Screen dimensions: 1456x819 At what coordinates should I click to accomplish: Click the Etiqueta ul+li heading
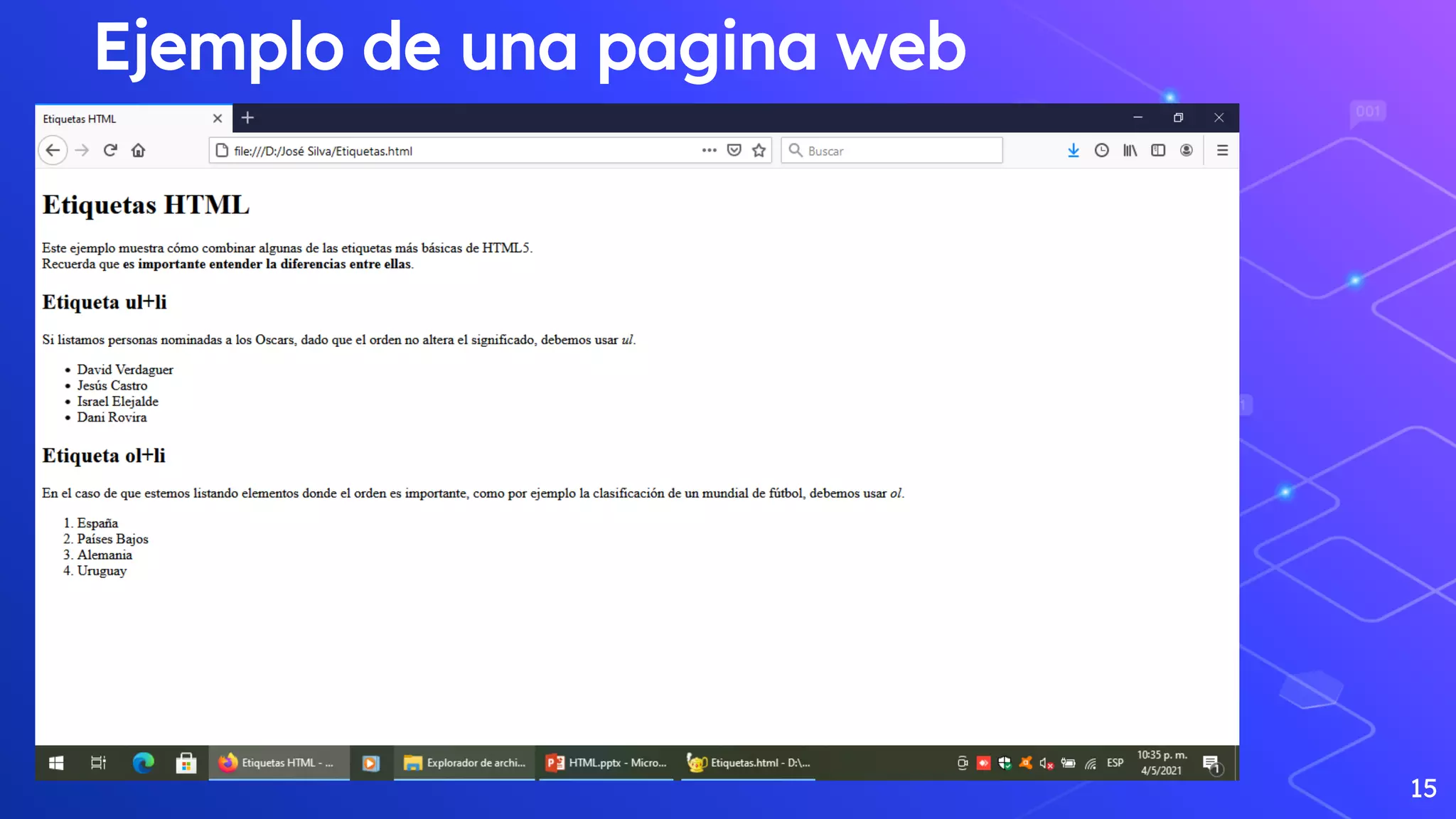tap(105, 302)
